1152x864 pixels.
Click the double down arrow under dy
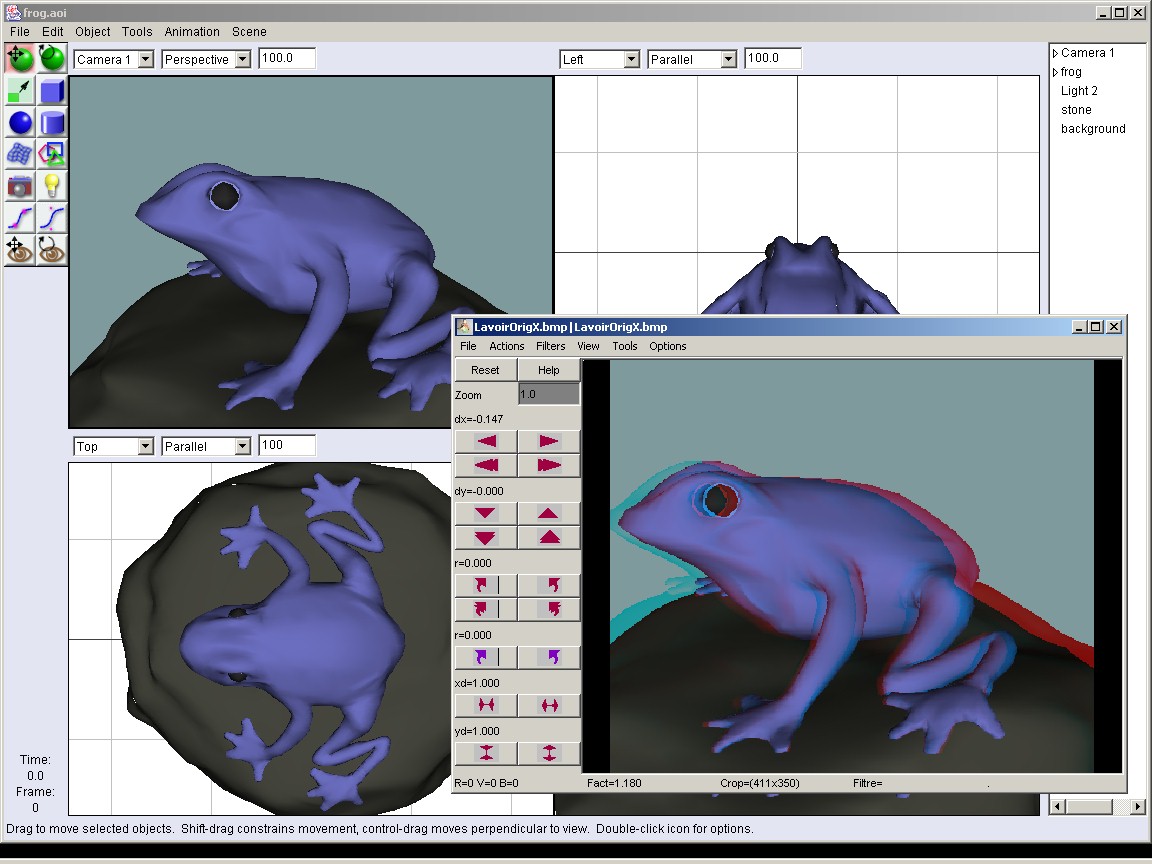click(486, 537)
